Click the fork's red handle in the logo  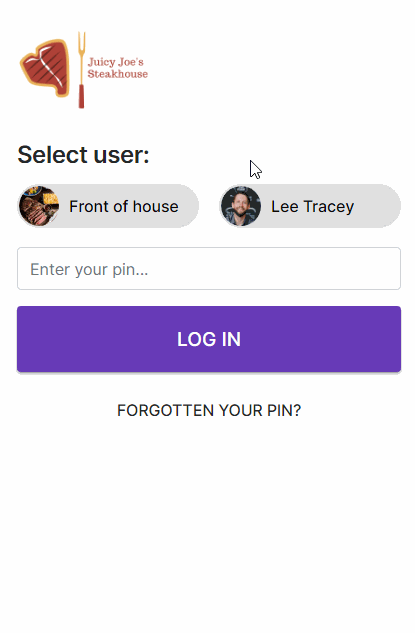[81, 96]
